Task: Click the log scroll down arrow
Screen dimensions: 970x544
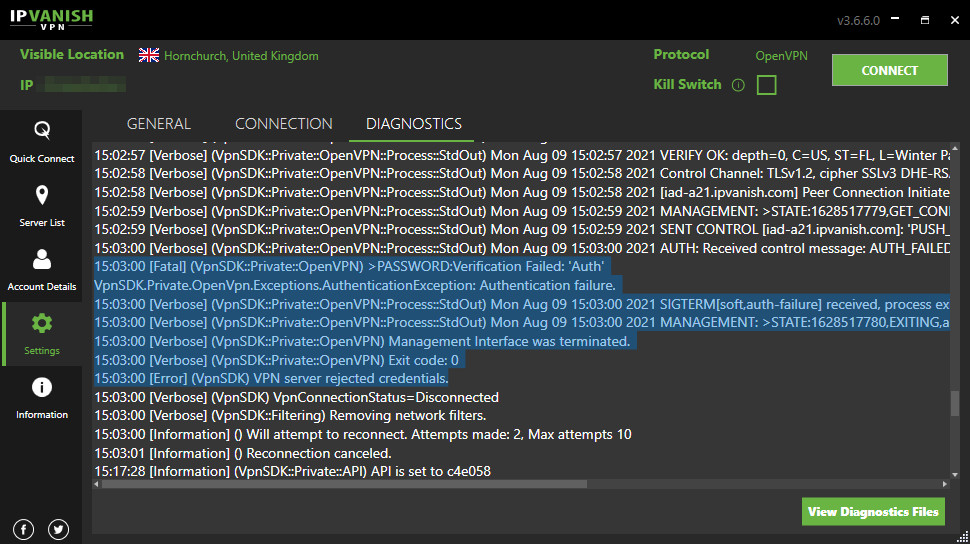Action: coord(955,475)
